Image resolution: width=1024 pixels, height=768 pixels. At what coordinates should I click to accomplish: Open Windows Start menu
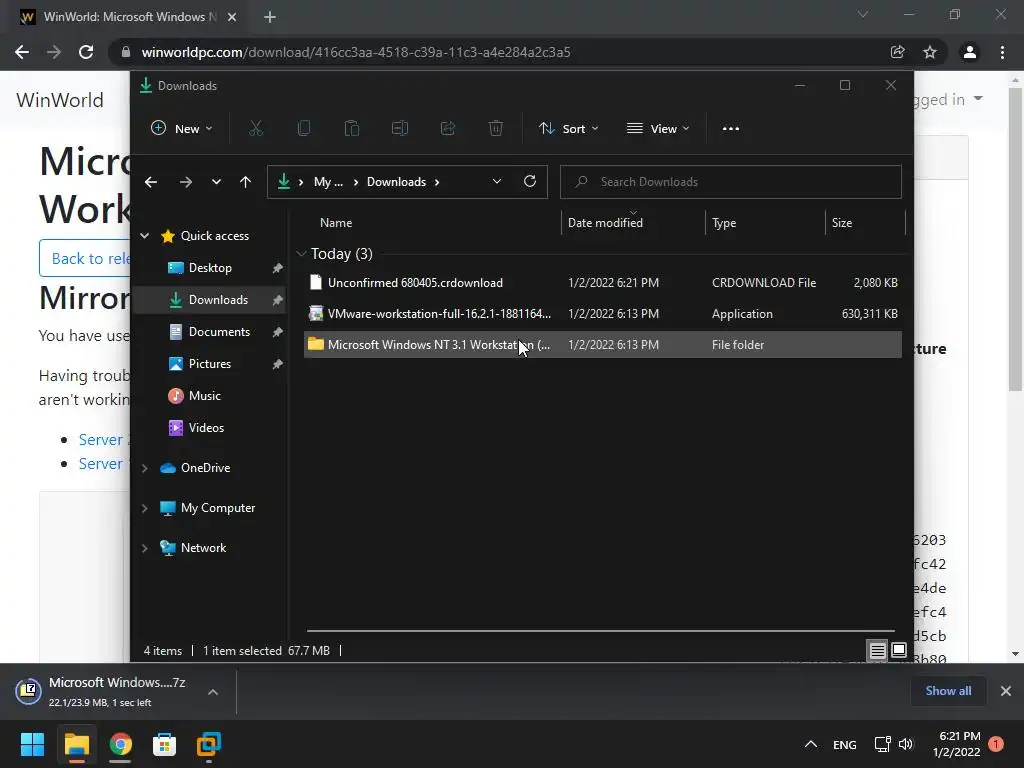(32, 744)
